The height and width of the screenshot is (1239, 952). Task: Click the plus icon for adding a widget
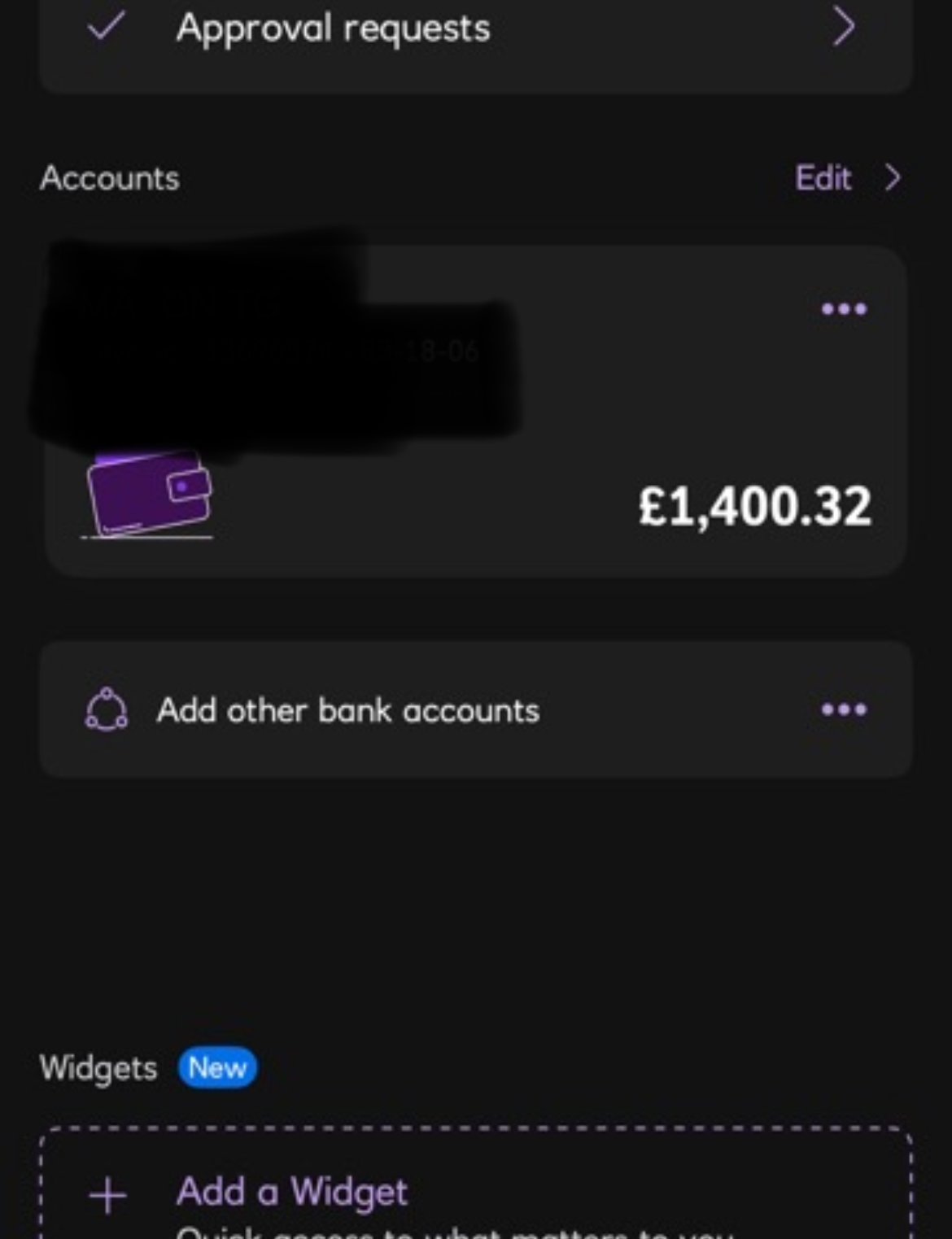tap(107, 1195)
